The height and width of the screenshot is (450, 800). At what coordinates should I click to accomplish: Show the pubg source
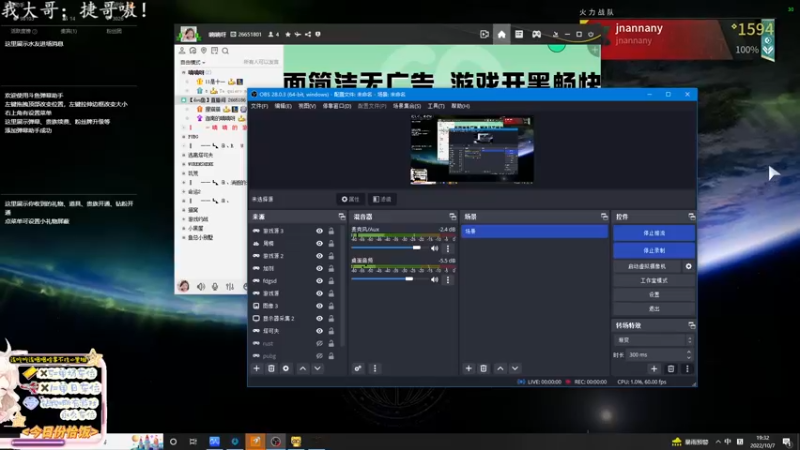[319, 356]
